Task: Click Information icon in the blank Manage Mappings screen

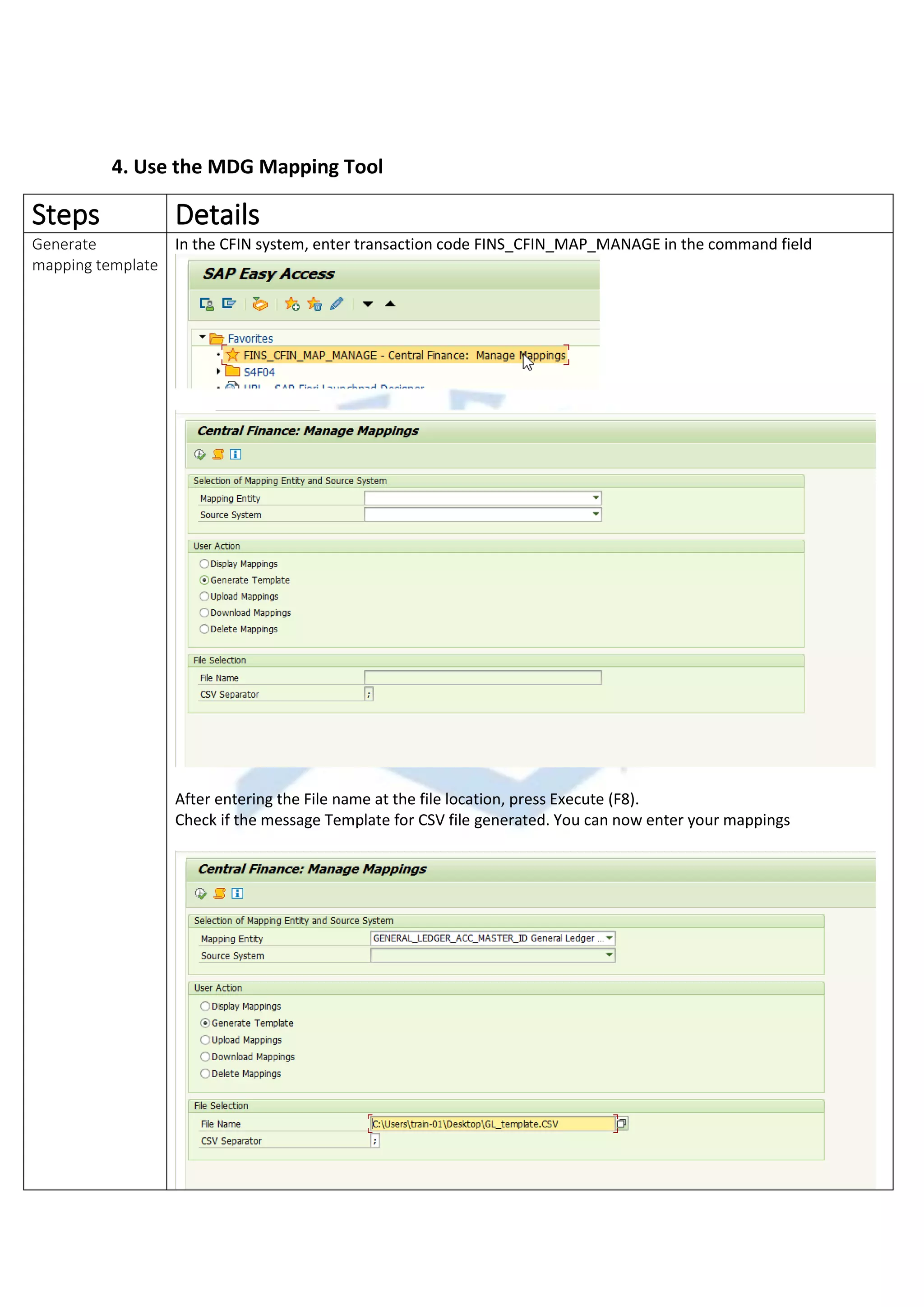Action: click(236, 454)
